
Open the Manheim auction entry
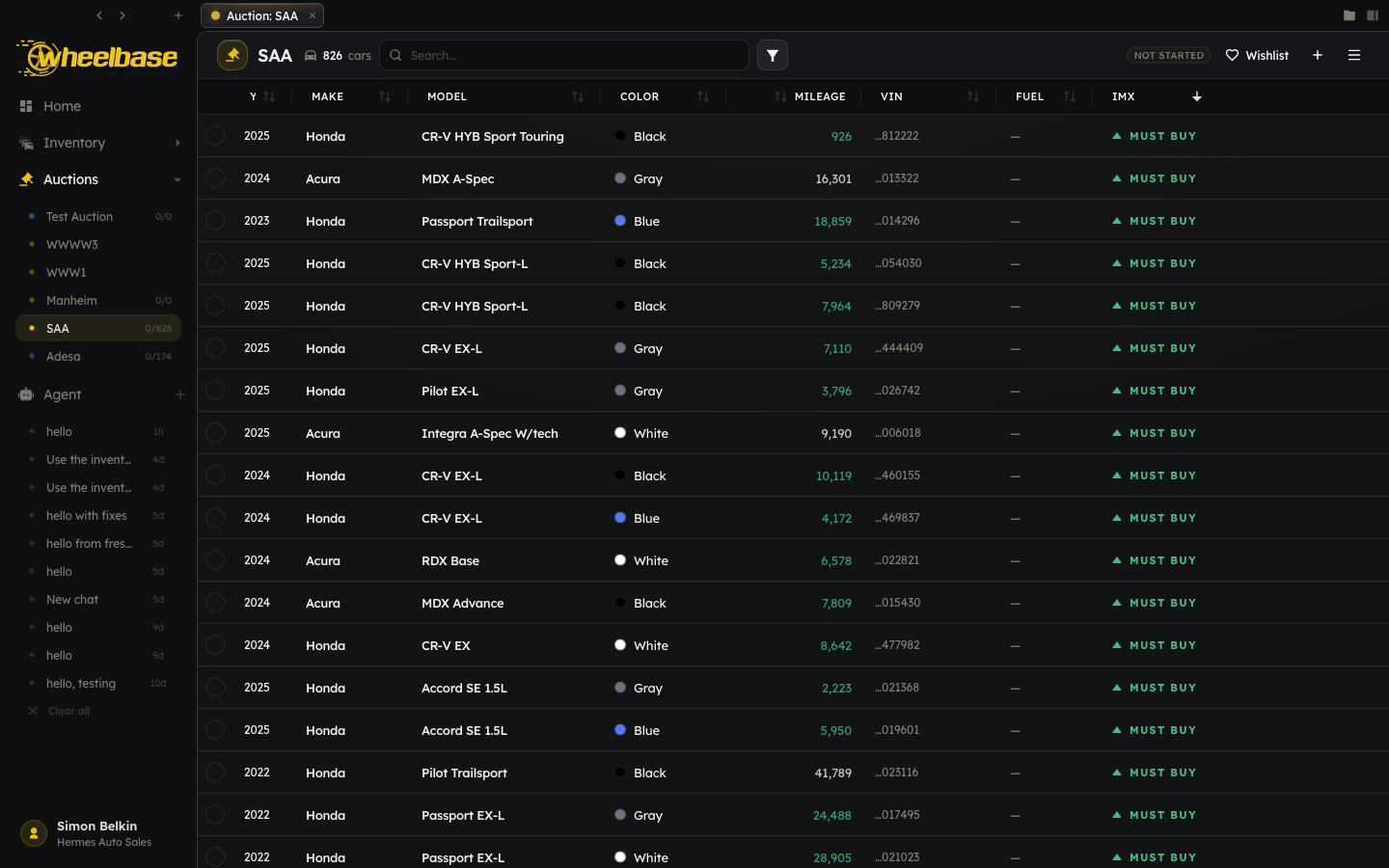click(98, 301)
